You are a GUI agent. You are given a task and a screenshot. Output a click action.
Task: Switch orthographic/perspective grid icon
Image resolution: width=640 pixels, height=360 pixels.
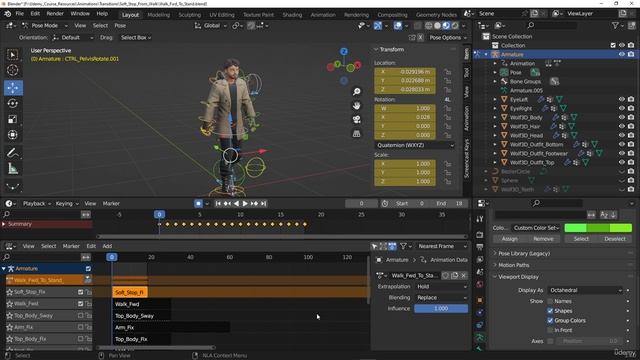point(356,133)
